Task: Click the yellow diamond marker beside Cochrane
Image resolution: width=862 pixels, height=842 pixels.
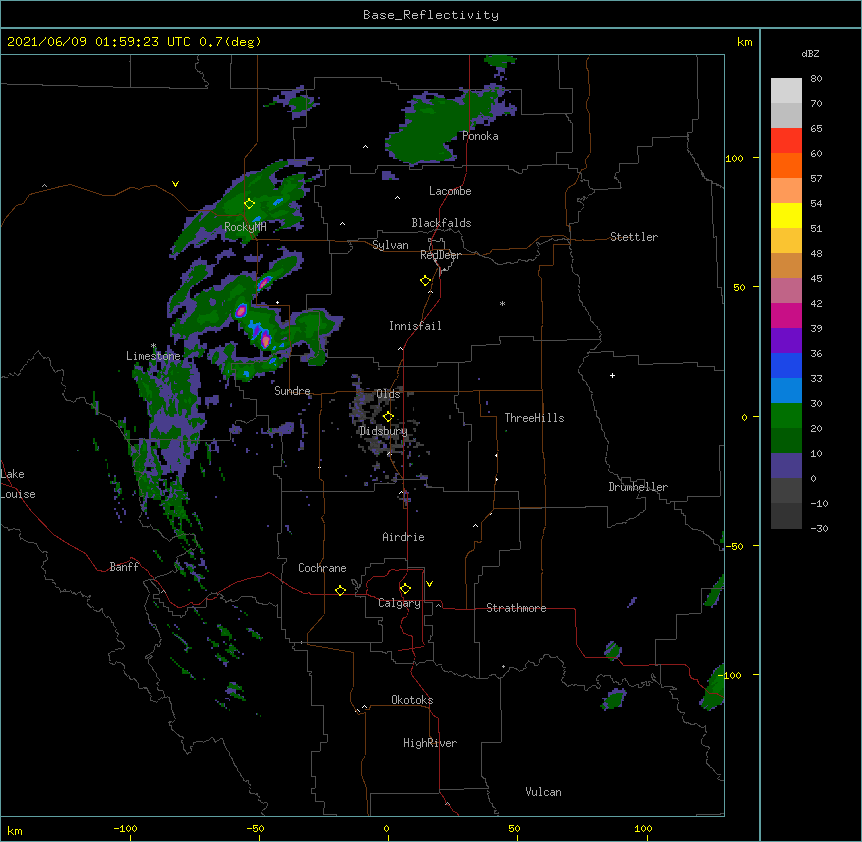Action: (340, 590)
